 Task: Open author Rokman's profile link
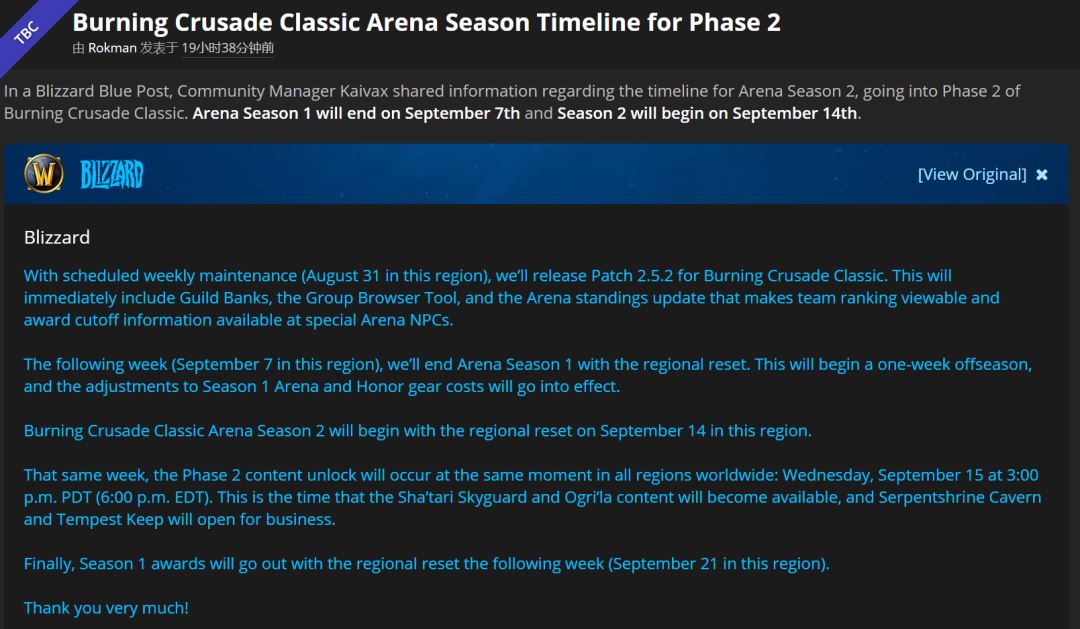tap(112, 48)
